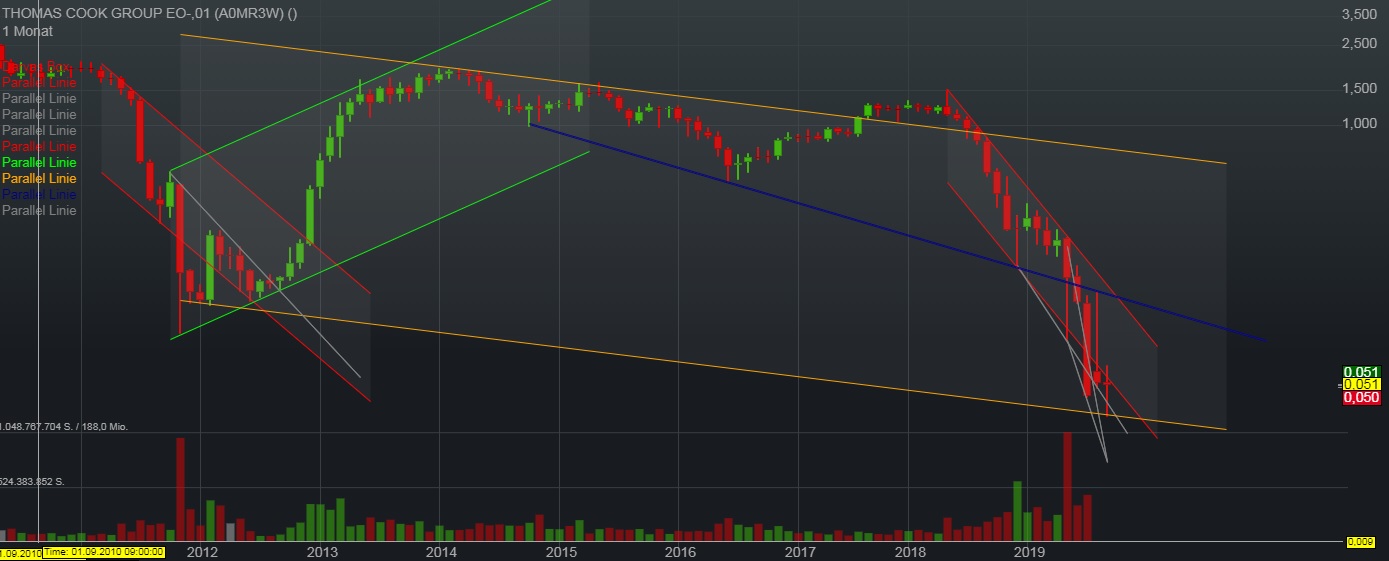Click the 2017 year label on time axis
This screenshot has height=561, width=1389.
(x=800, y=552)
